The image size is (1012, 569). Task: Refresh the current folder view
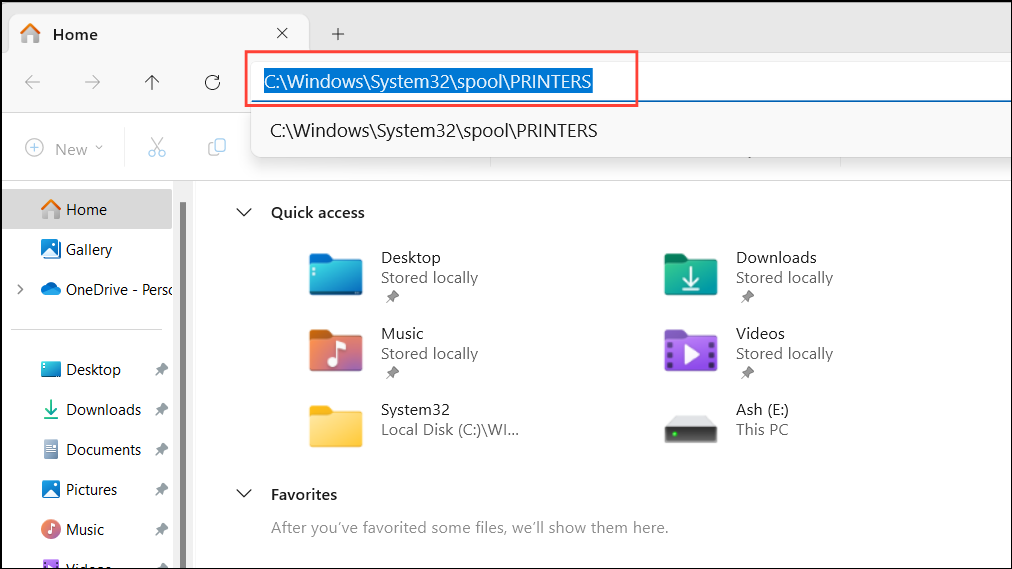[212, 82]
